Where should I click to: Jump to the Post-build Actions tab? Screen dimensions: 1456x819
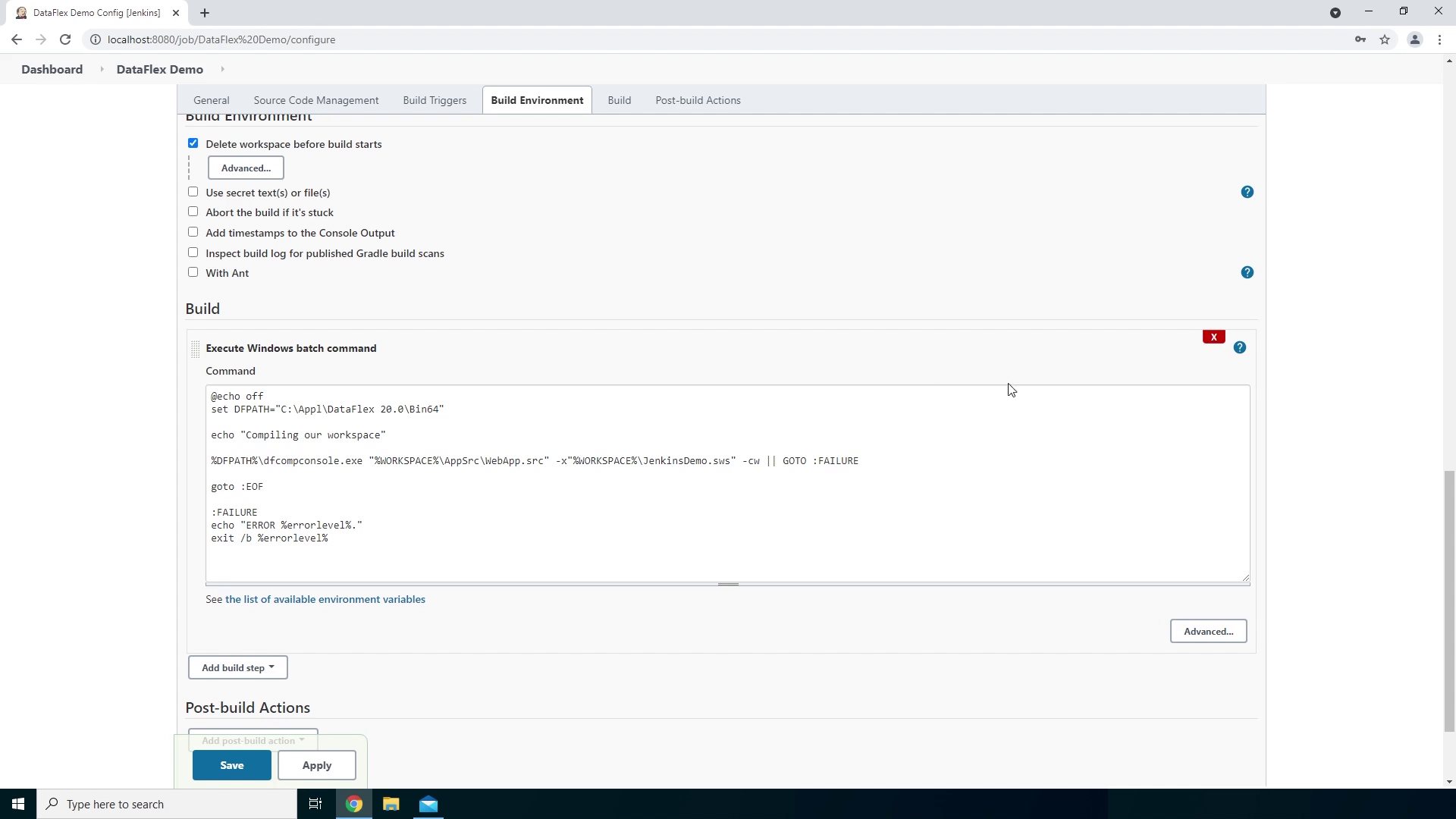(x=697, y=100)
